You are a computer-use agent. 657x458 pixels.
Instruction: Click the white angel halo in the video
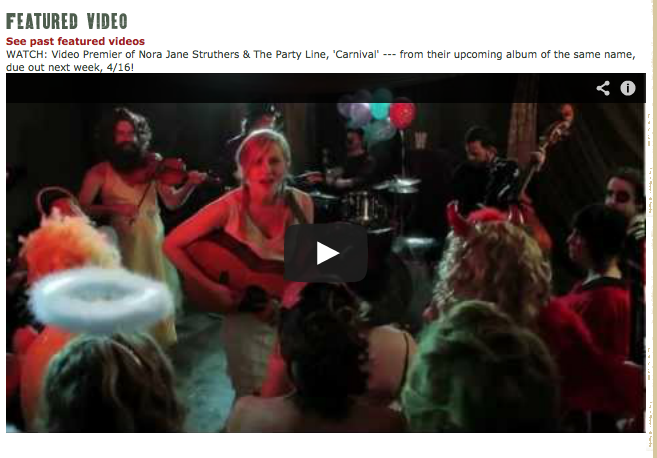101,300
